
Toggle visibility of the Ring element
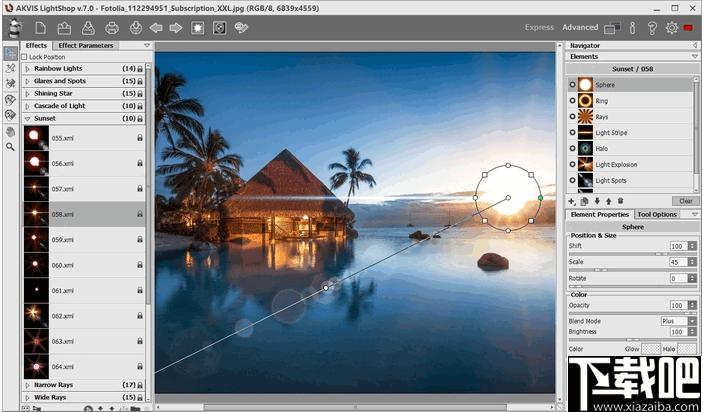click(572, 101)
